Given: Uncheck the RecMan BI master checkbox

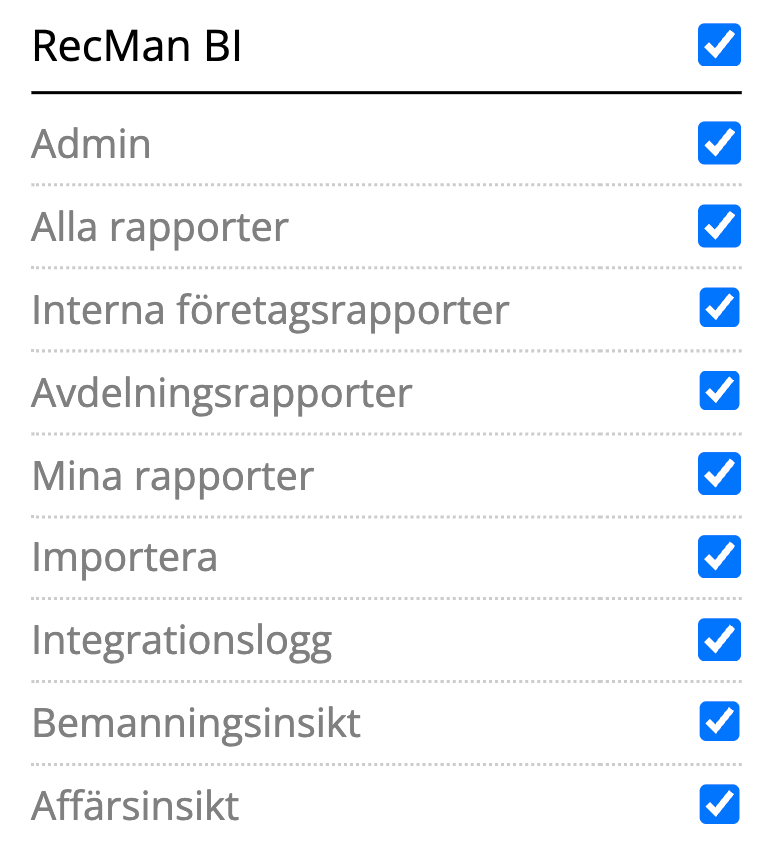Looking at the screenshot, I should 719,46.
